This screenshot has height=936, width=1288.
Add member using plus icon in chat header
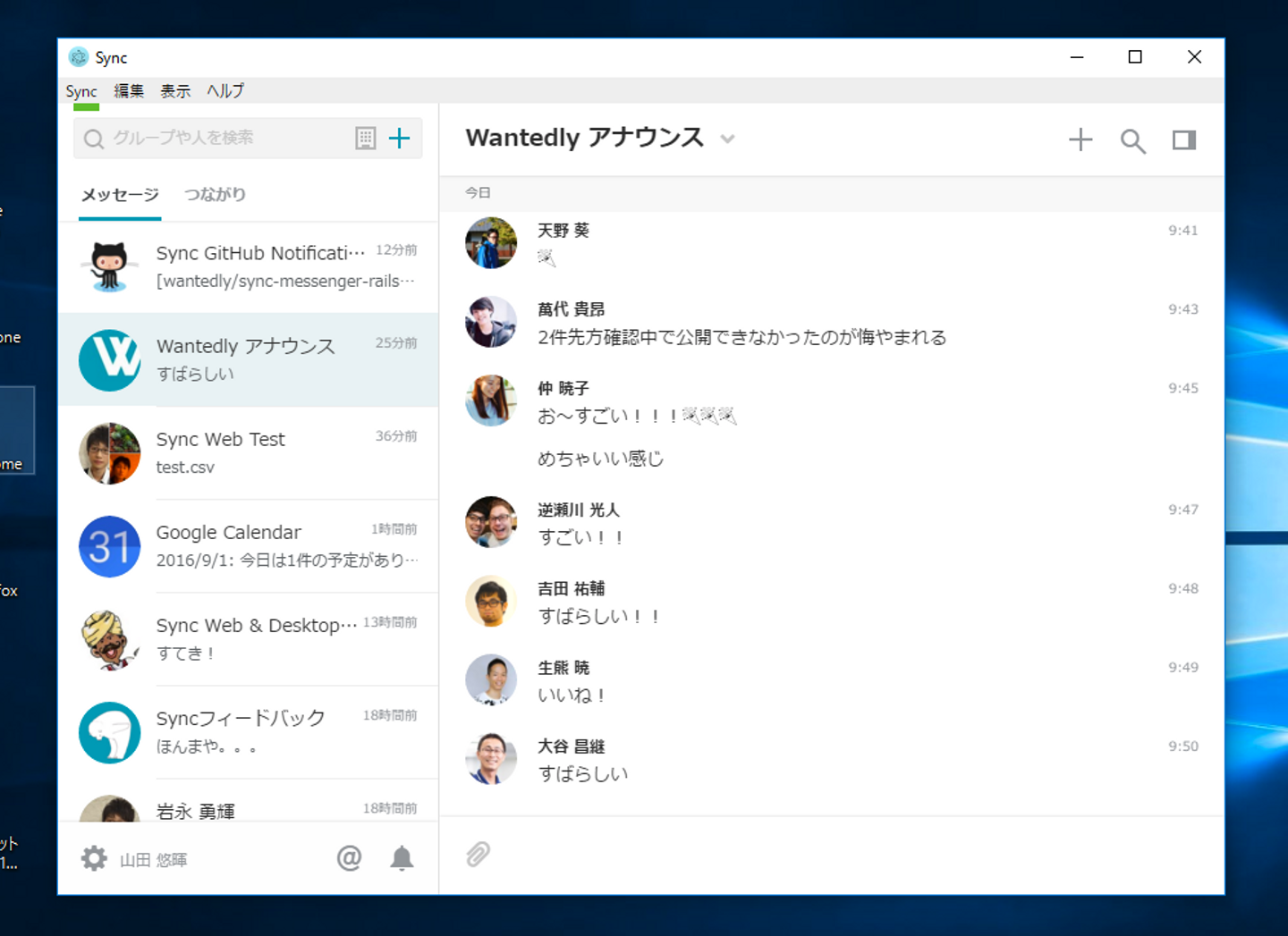click(1080, 139)
